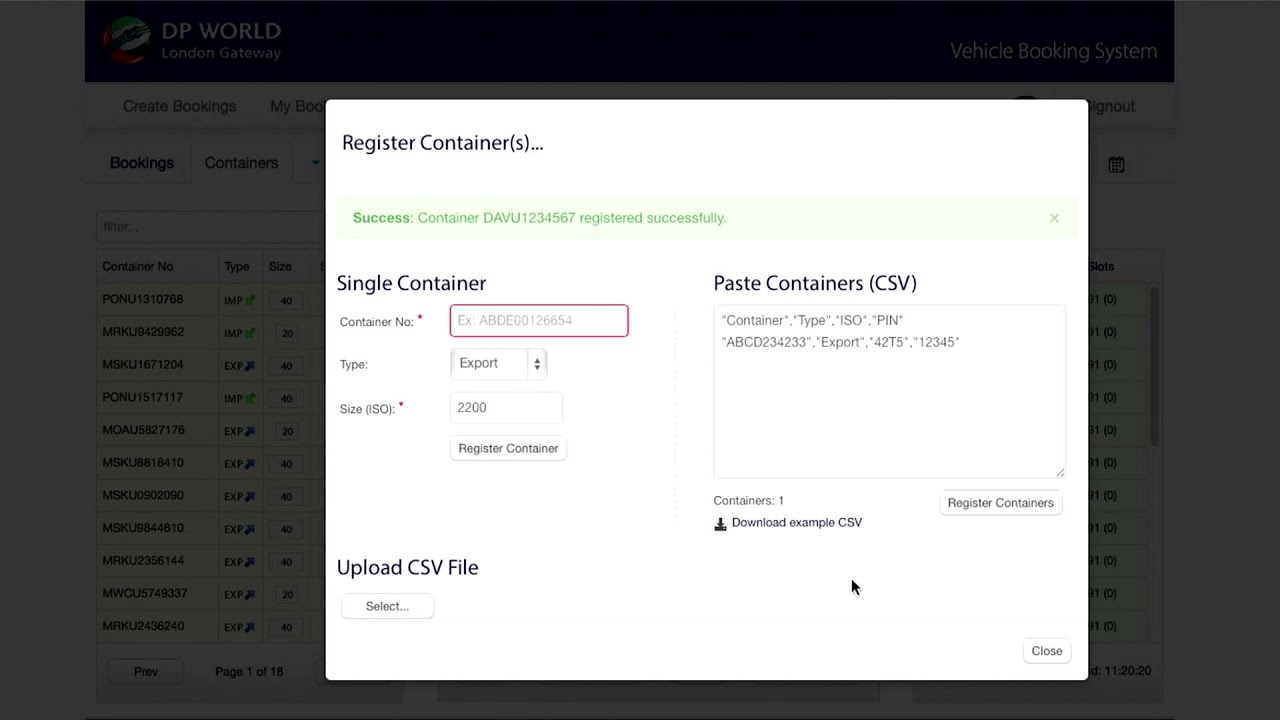Select container row MSKU8818410

142,463
